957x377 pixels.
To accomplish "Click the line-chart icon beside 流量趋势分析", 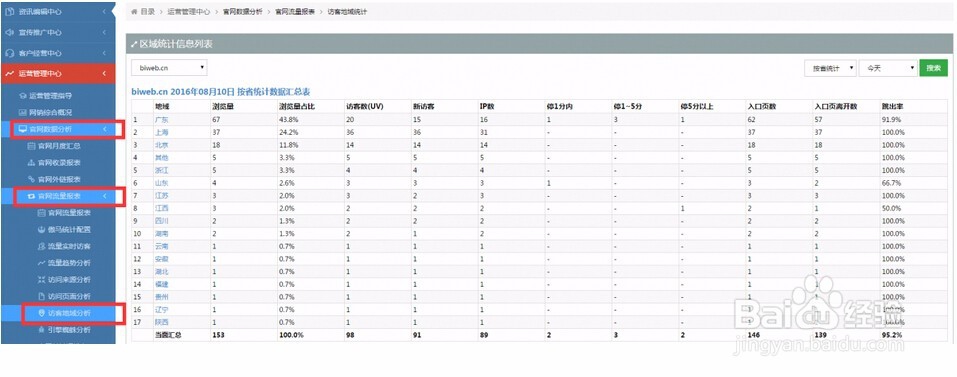I will pyautogui.click(x=42, y=263).
